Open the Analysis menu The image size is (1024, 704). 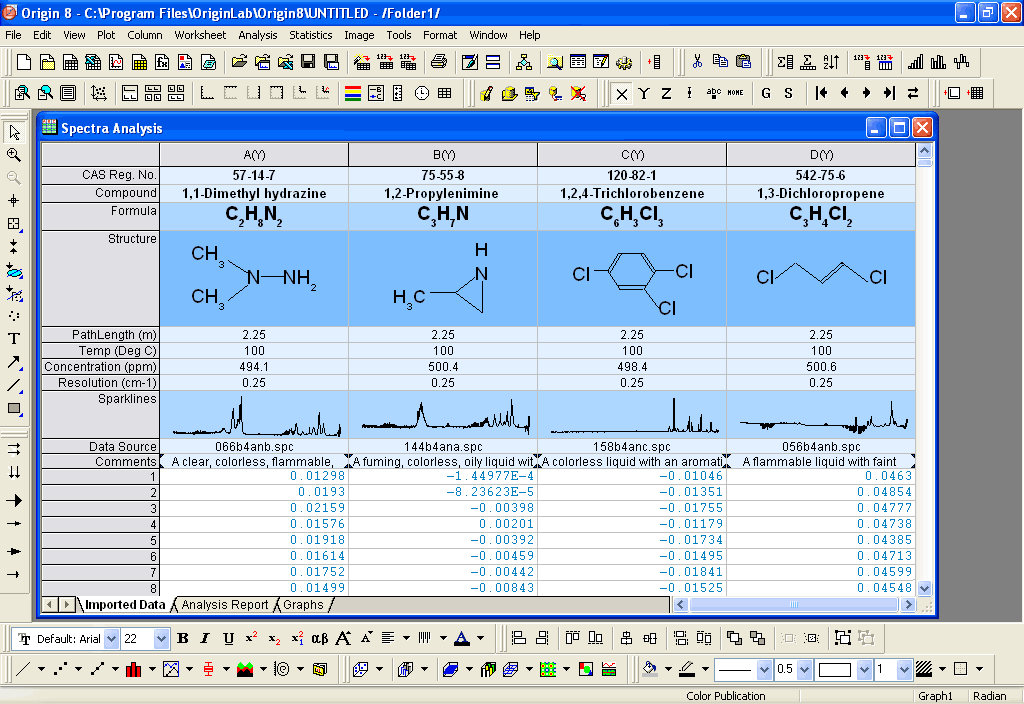pyautogui.click(x=257, y=35)
